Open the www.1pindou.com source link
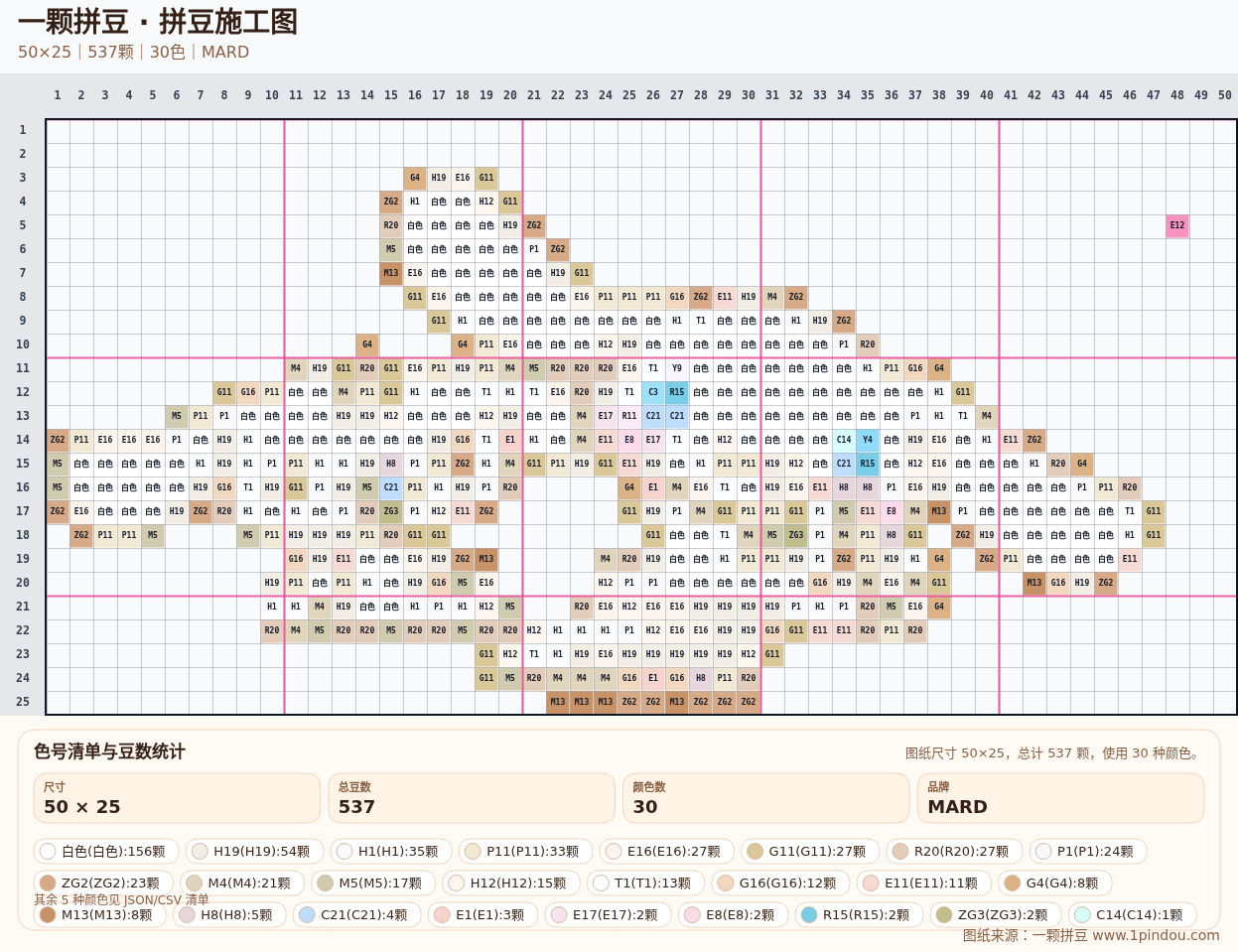 [1156, 935]
